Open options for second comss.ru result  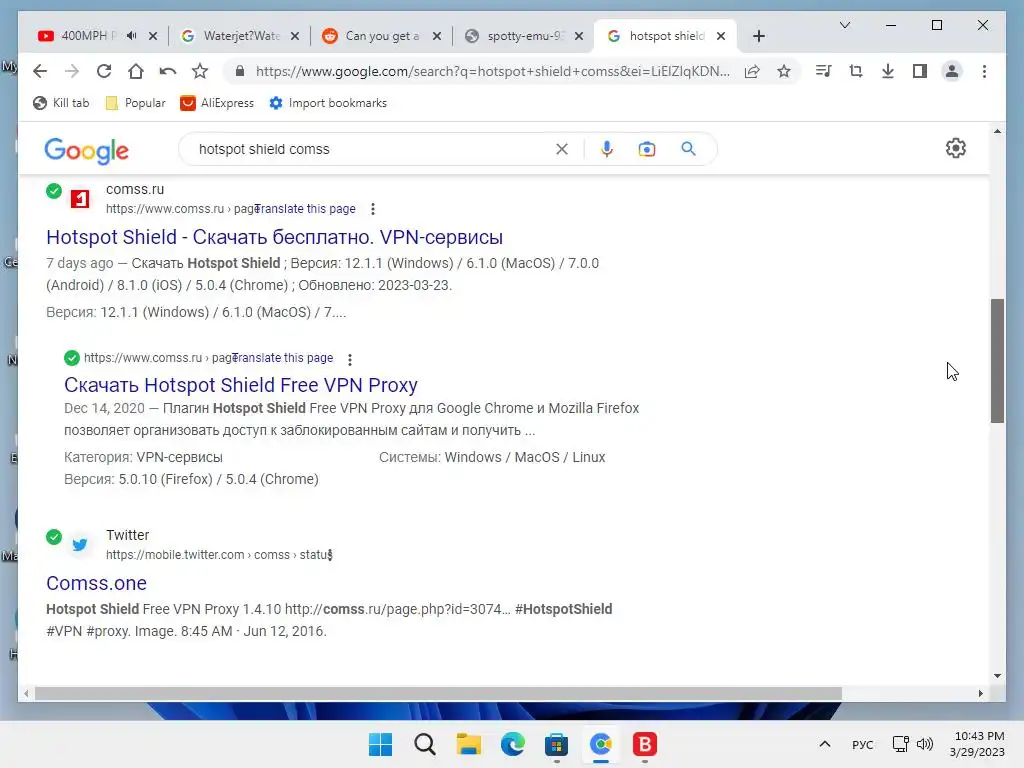pos(350,359)
